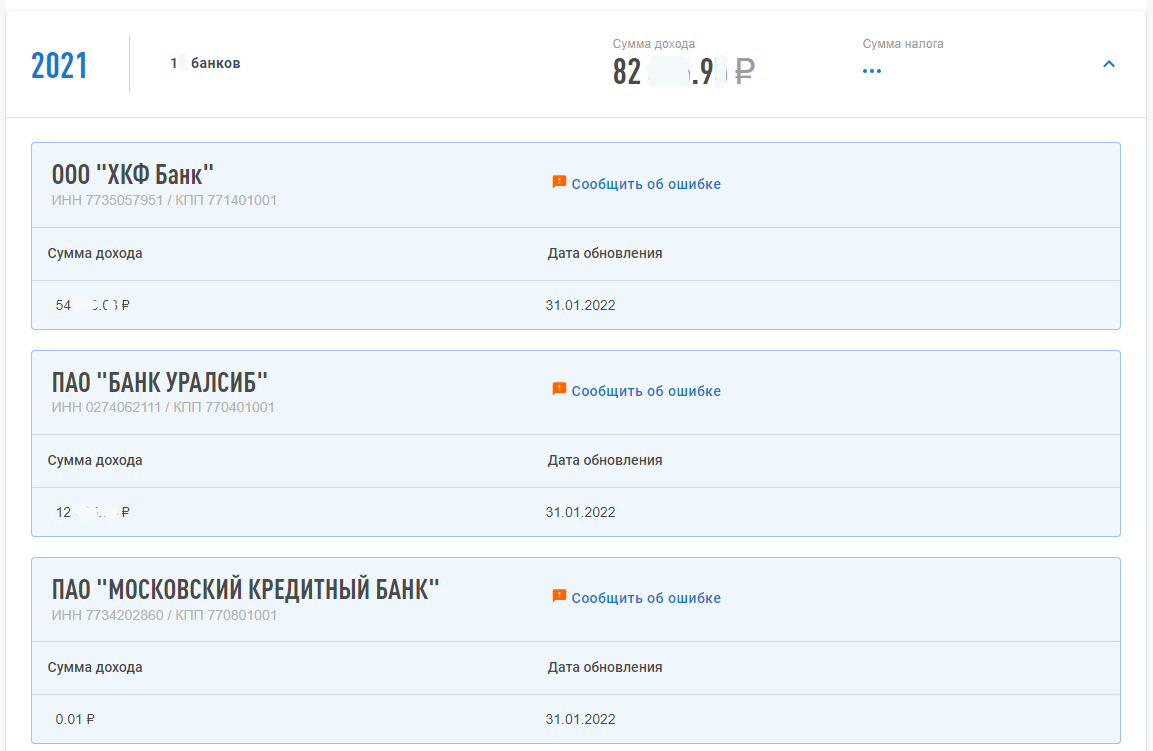
Task: Click "Сумма дохода" header in МОСКОВСКИЙ КРЕДИТНЫЙ БАНК card
Action: point(95,667)
